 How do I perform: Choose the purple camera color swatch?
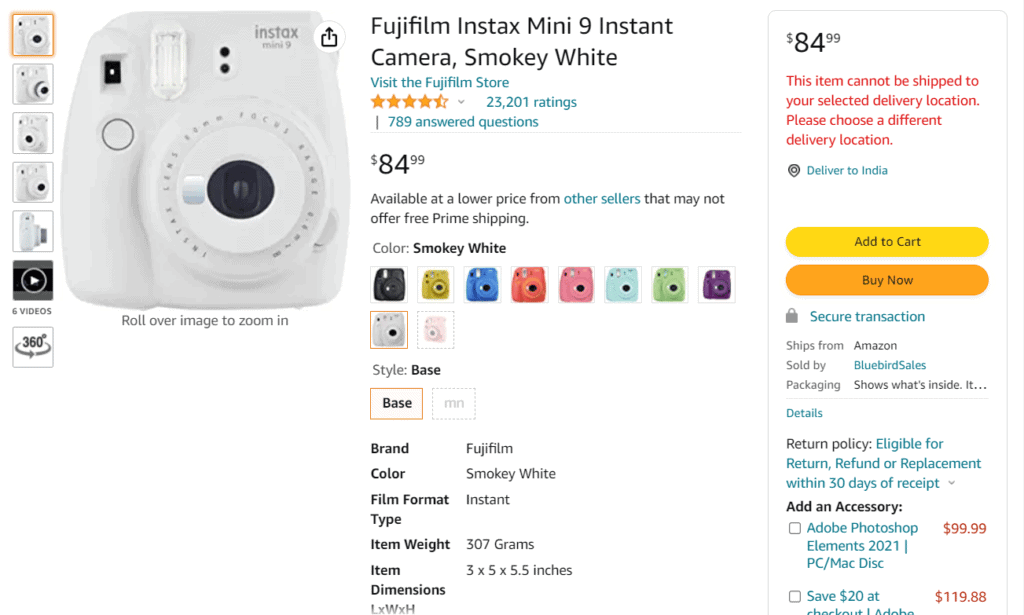coord(716,284)
